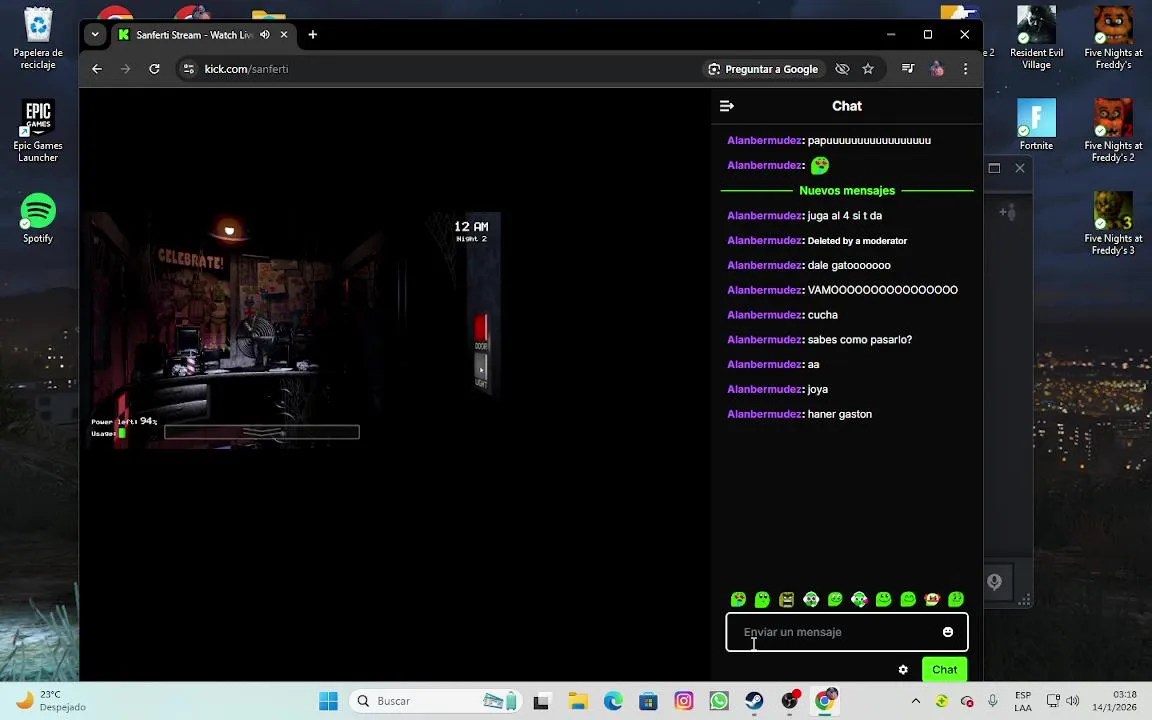The height and width of the screenshot is (720, 1152).
Task: Pick the last green emote in the row
Action: click(x=956, y=600)
